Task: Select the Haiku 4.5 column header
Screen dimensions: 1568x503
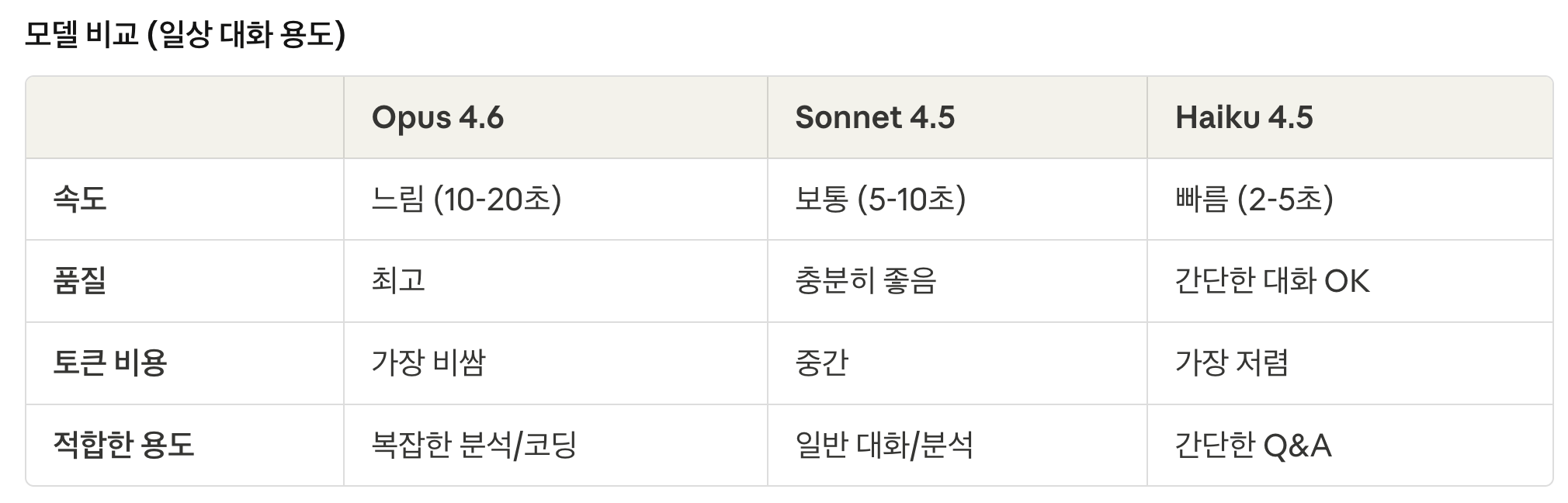Action: click(1244, 118)
